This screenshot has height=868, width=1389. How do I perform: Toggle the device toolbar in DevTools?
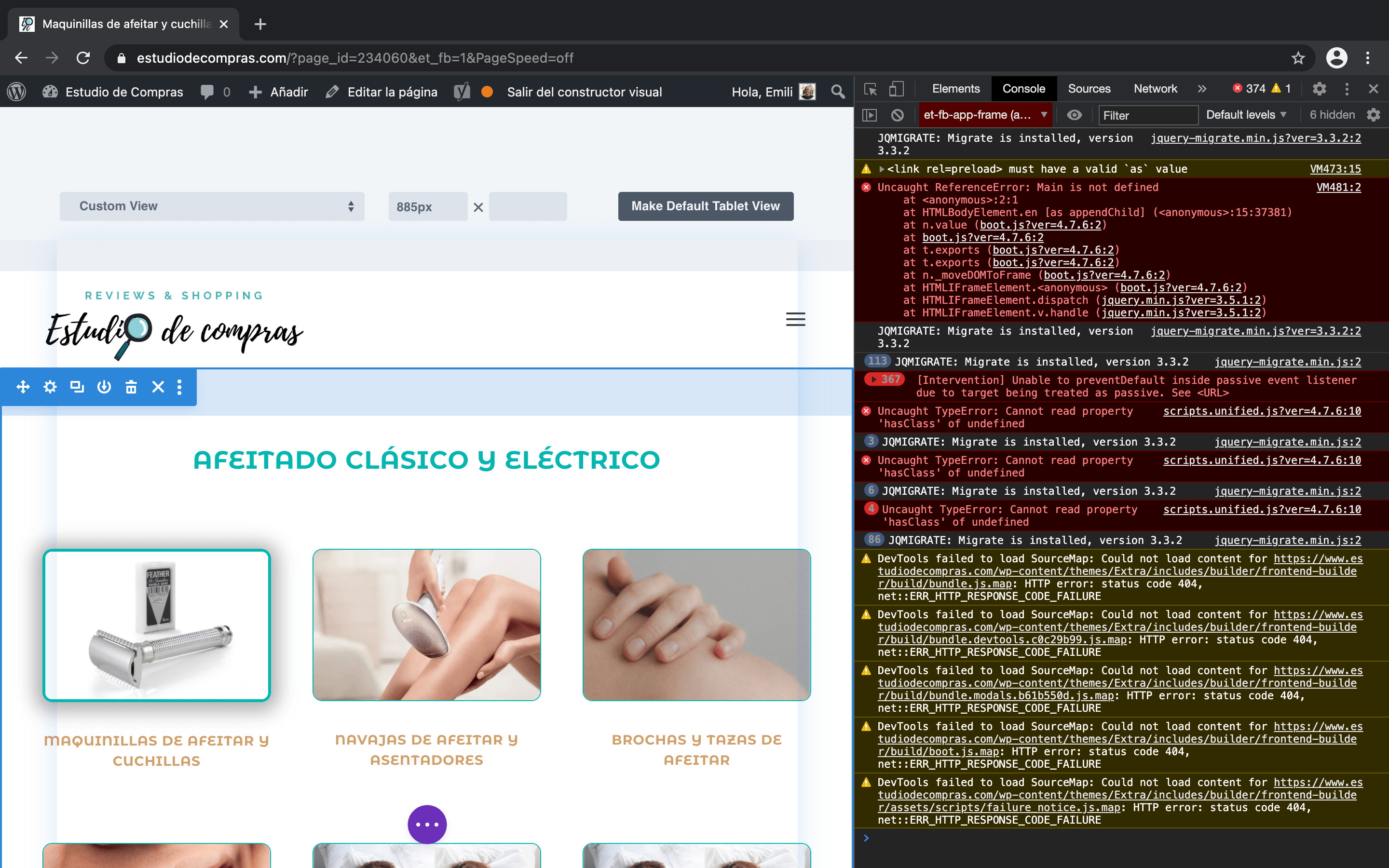(896, 89)
